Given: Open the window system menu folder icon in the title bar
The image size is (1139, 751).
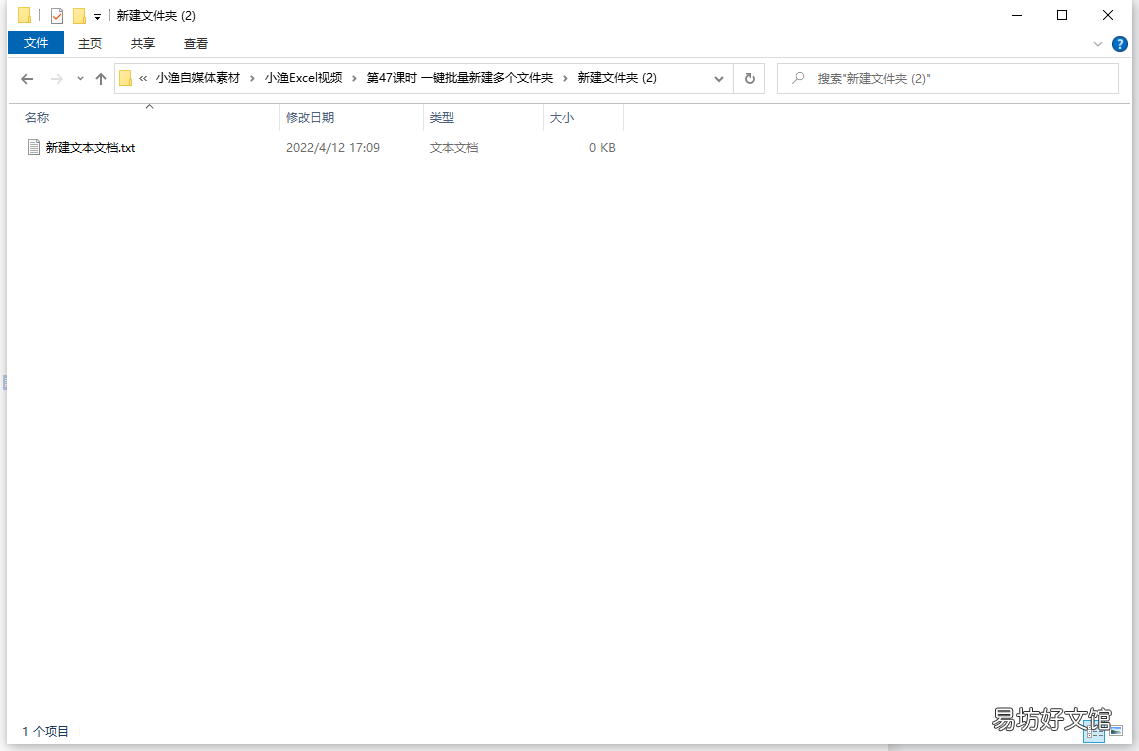Looking at the screenshot, I should coord(24,15).
